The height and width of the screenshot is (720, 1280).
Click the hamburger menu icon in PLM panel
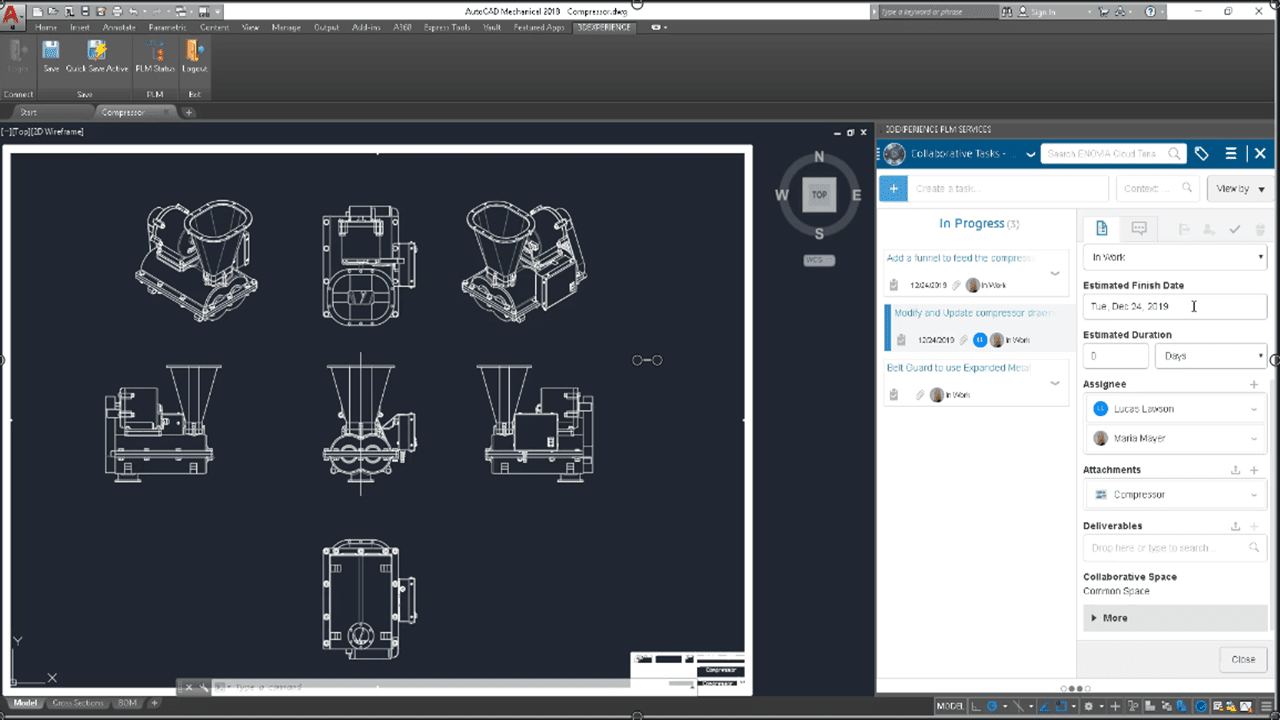(x=1231, y=153)
